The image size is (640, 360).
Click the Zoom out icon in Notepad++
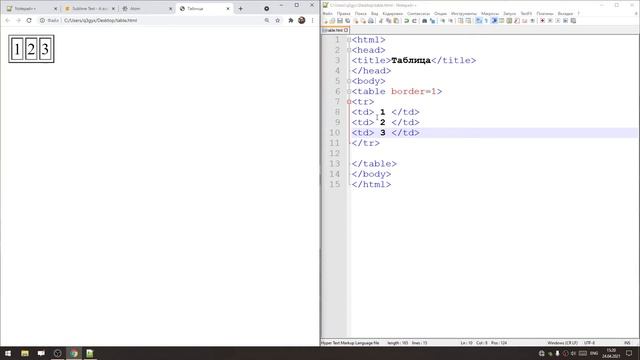451,21
